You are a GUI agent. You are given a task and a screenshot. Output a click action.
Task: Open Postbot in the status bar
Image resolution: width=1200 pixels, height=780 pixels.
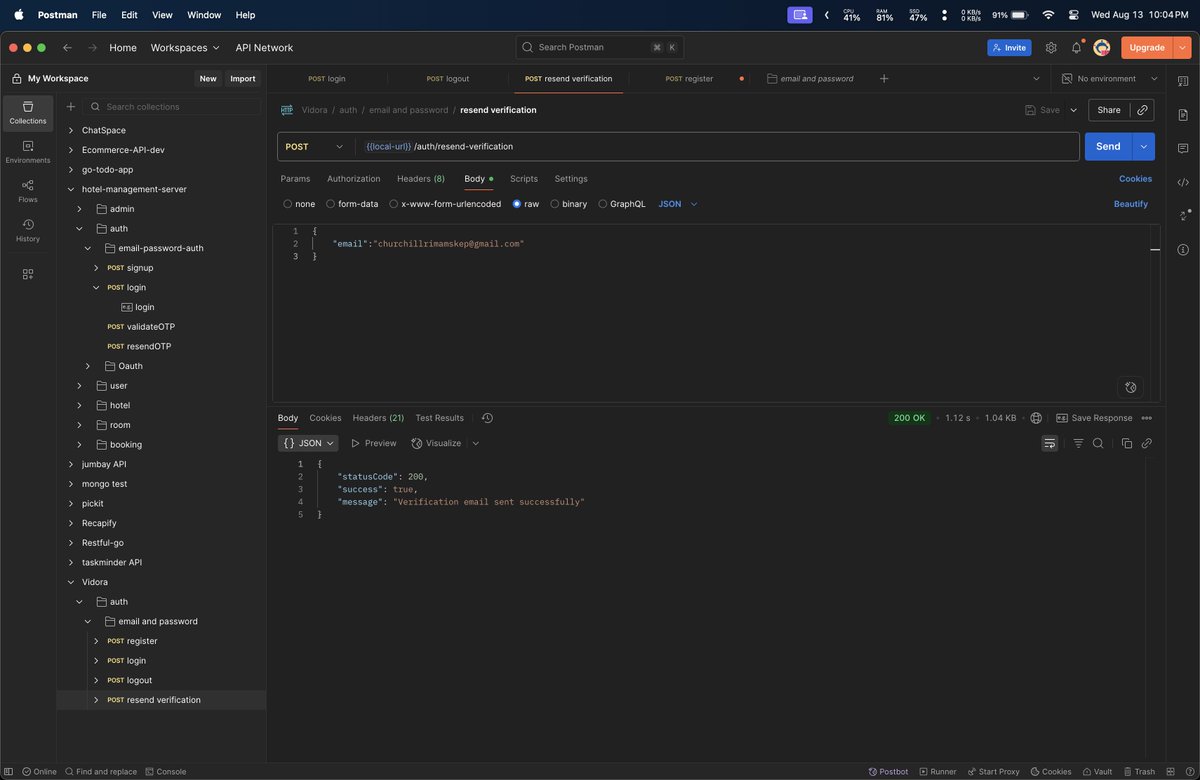click(887, 771)
